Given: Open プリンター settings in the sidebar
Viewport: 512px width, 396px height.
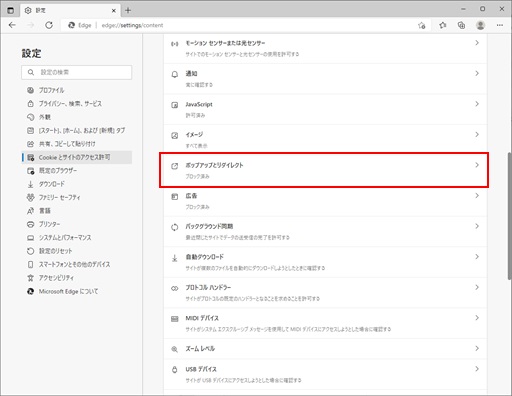Looking at the screenshot, I should click(x=77, y=224).
